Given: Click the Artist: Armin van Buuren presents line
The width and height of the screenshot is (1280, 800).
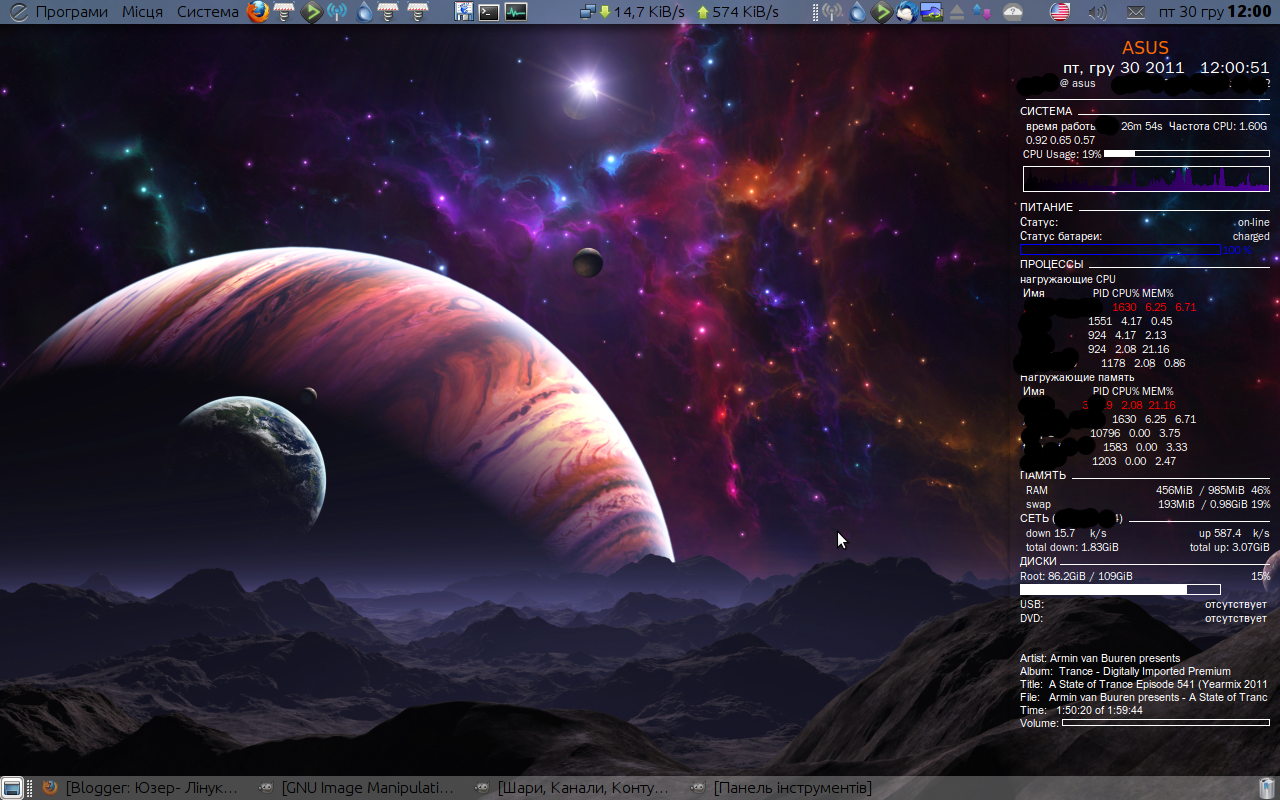Looking at the screenshot, I should click(x=1100, y=658).
